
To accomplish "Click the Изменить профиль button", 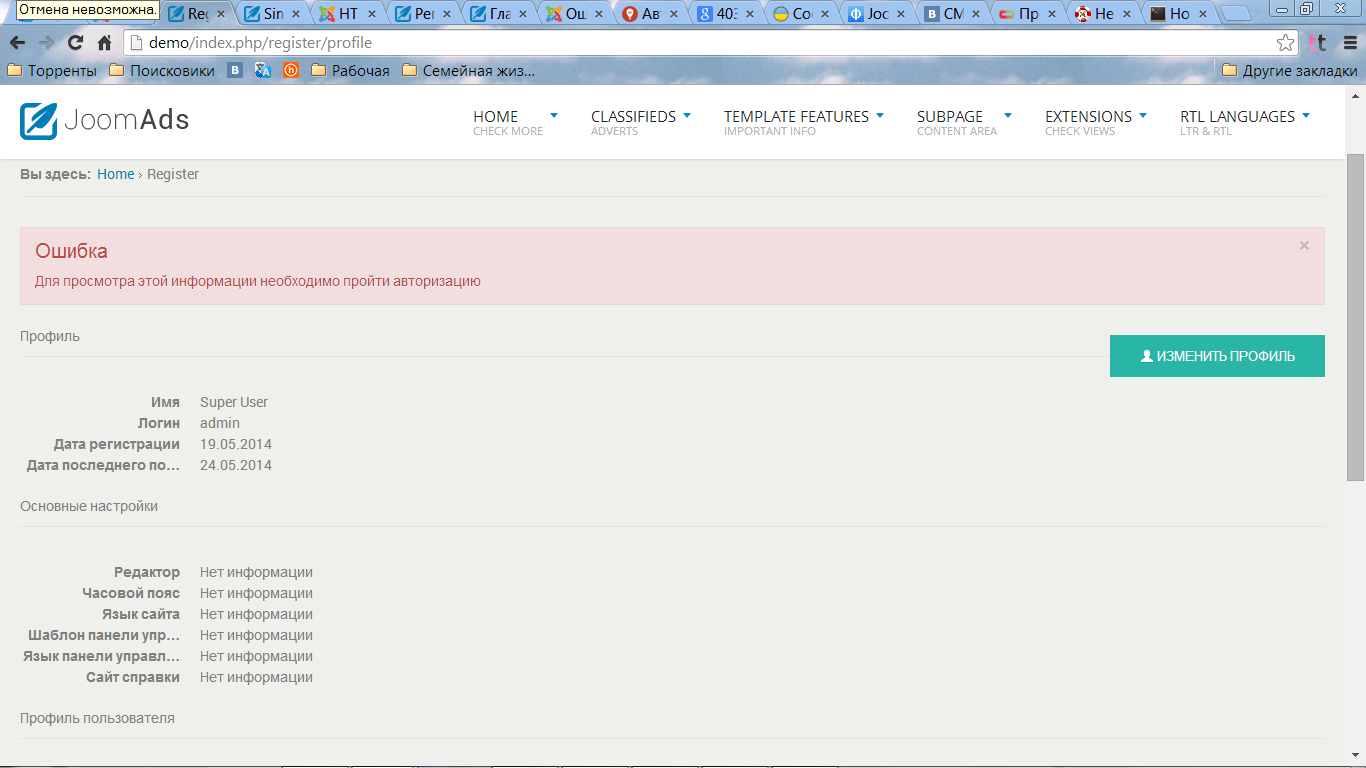I will pos(1217,356).
